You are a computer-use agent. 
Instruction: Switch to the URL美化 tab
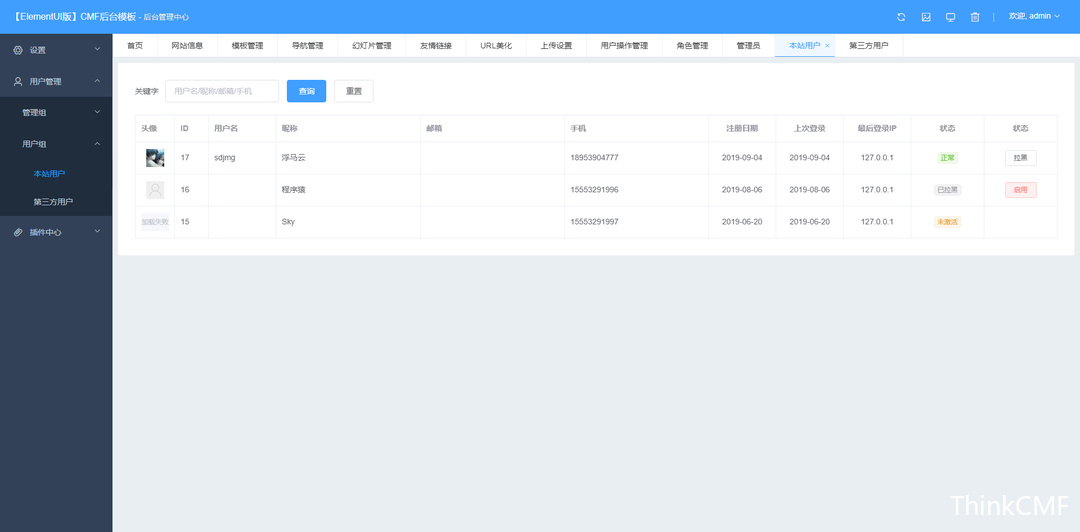[496, 45]
